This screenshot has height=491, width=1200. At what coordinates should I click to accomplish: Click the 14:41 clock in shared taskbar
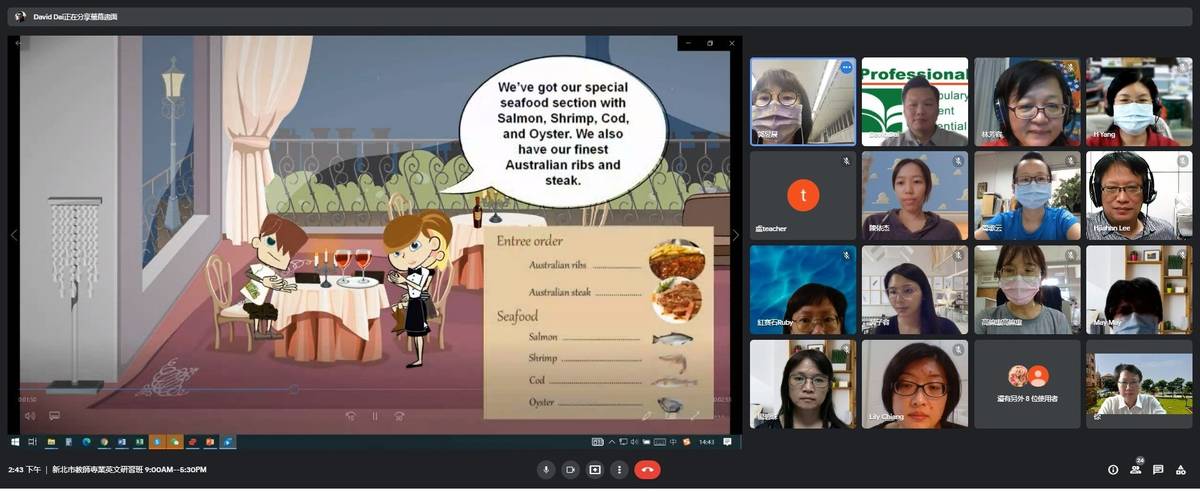[x=706, y=441]
